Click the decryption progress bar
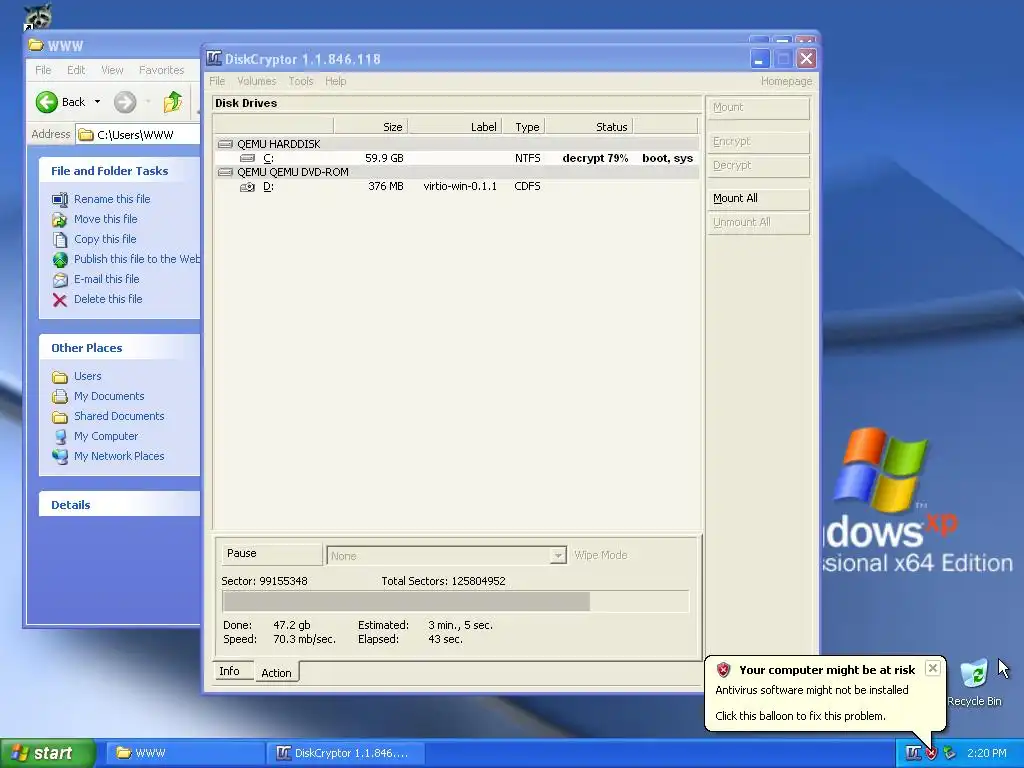The height and width of the screenshot is (768, 1024). 456,601
